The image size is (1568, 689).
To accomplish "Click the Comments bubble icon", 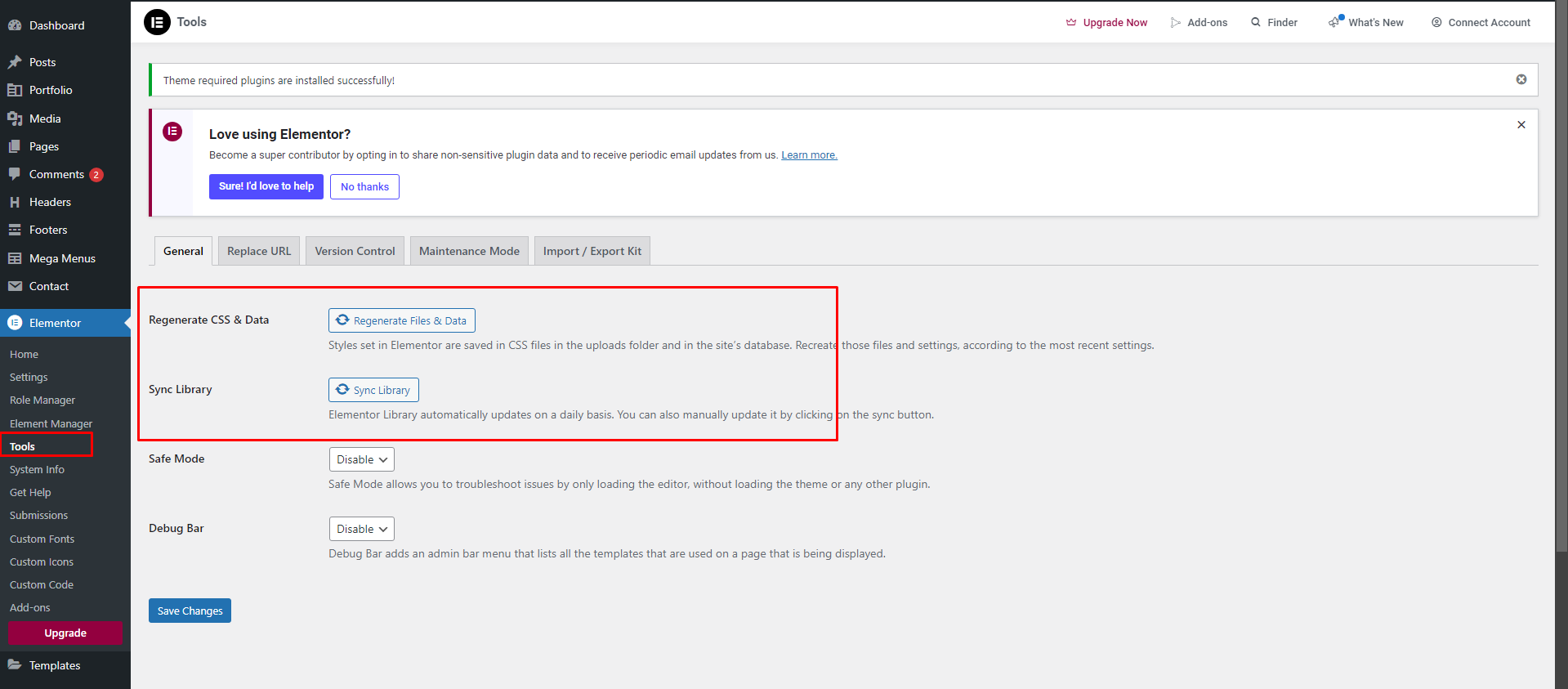I will coord(15,174).
